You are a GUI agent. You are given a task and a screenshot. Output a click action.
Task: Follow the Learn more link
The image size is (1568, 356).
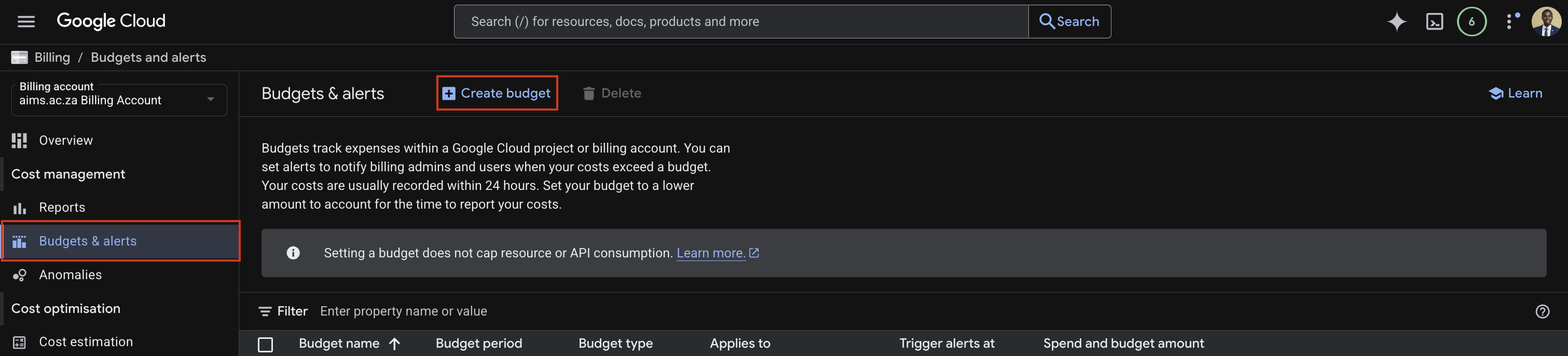711,253
